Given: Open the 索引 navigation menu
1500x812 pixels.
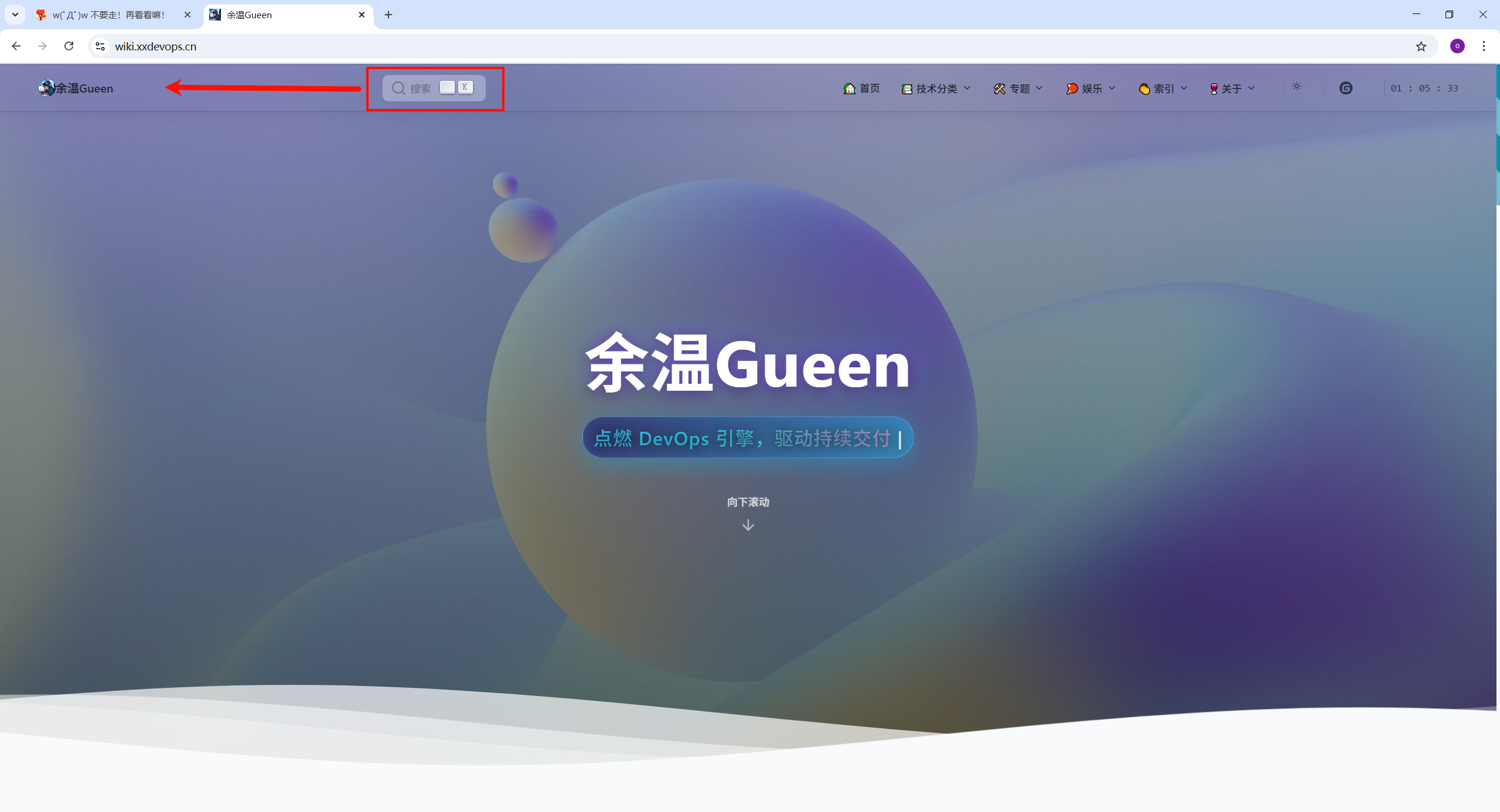Looking at the screenshot, I should pyautogui.click(x=1163, y=88).
